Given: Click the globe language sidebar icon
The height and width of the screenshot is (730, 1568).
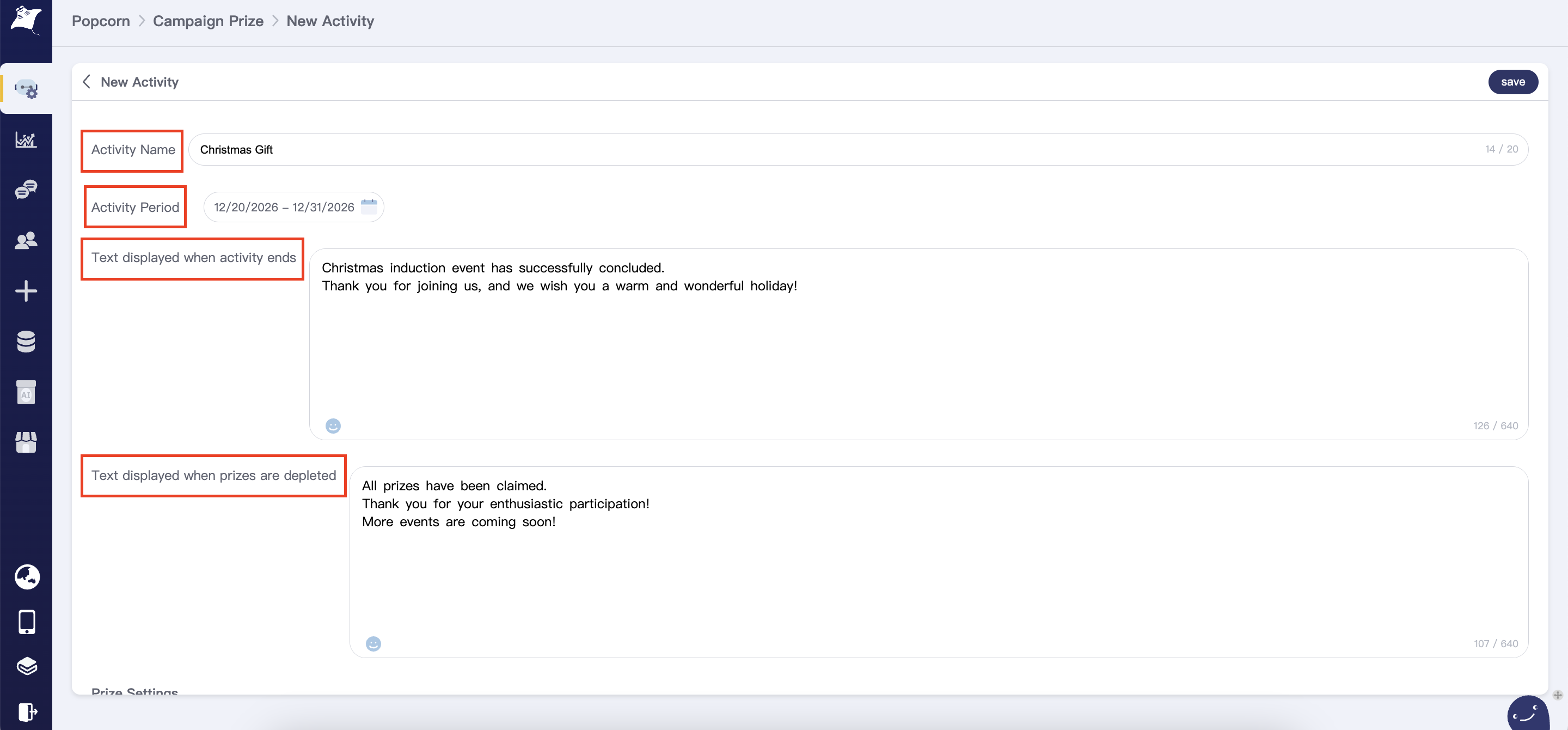Looking at the screenshot, I should pyautogui.click(x=27, y=576).
